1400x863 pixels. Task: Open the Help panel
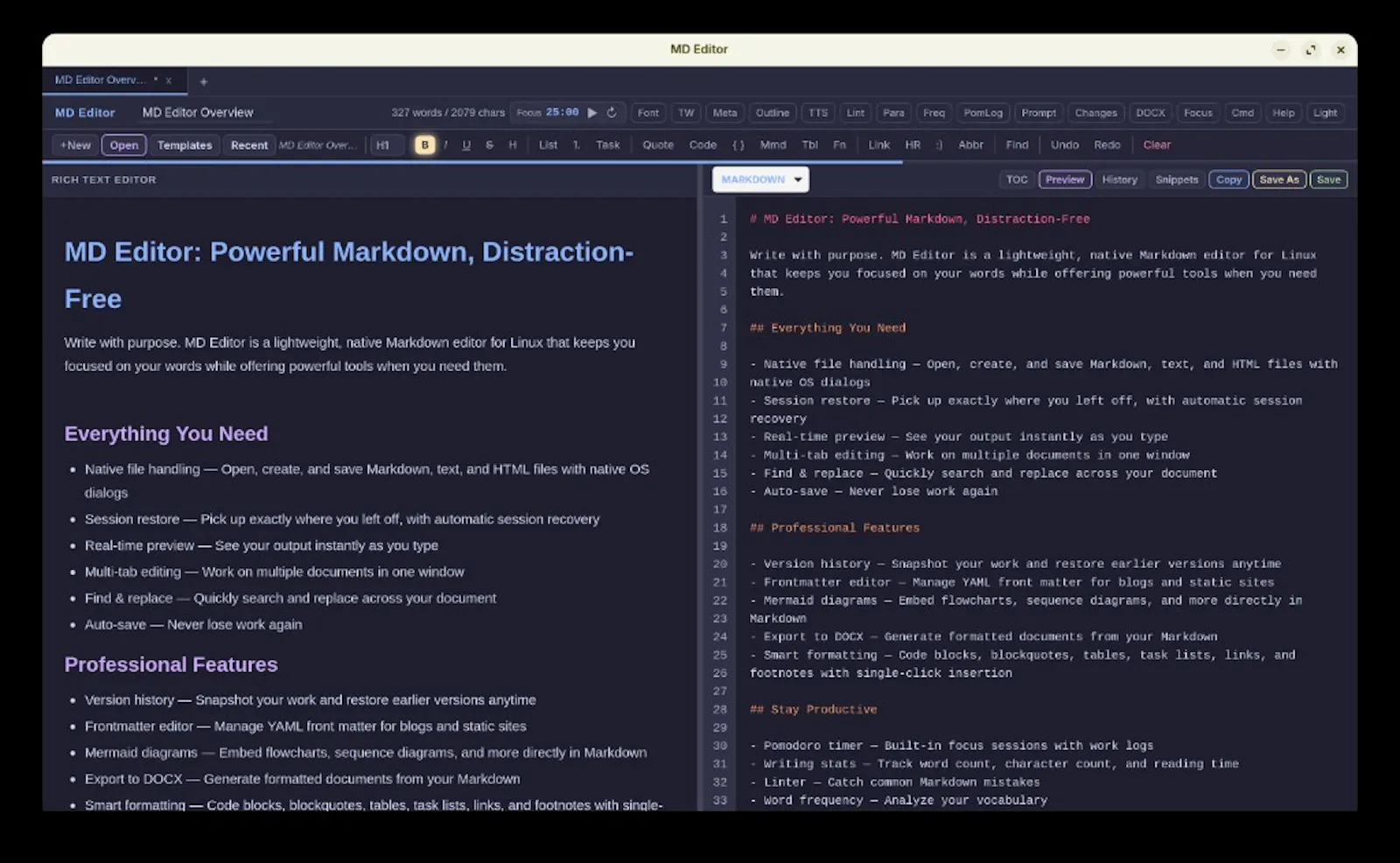(1284, 113)
